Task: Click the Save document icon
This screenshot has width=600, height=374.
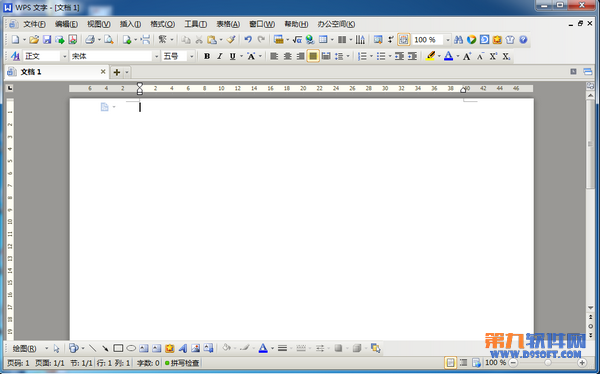Action: 47,39
